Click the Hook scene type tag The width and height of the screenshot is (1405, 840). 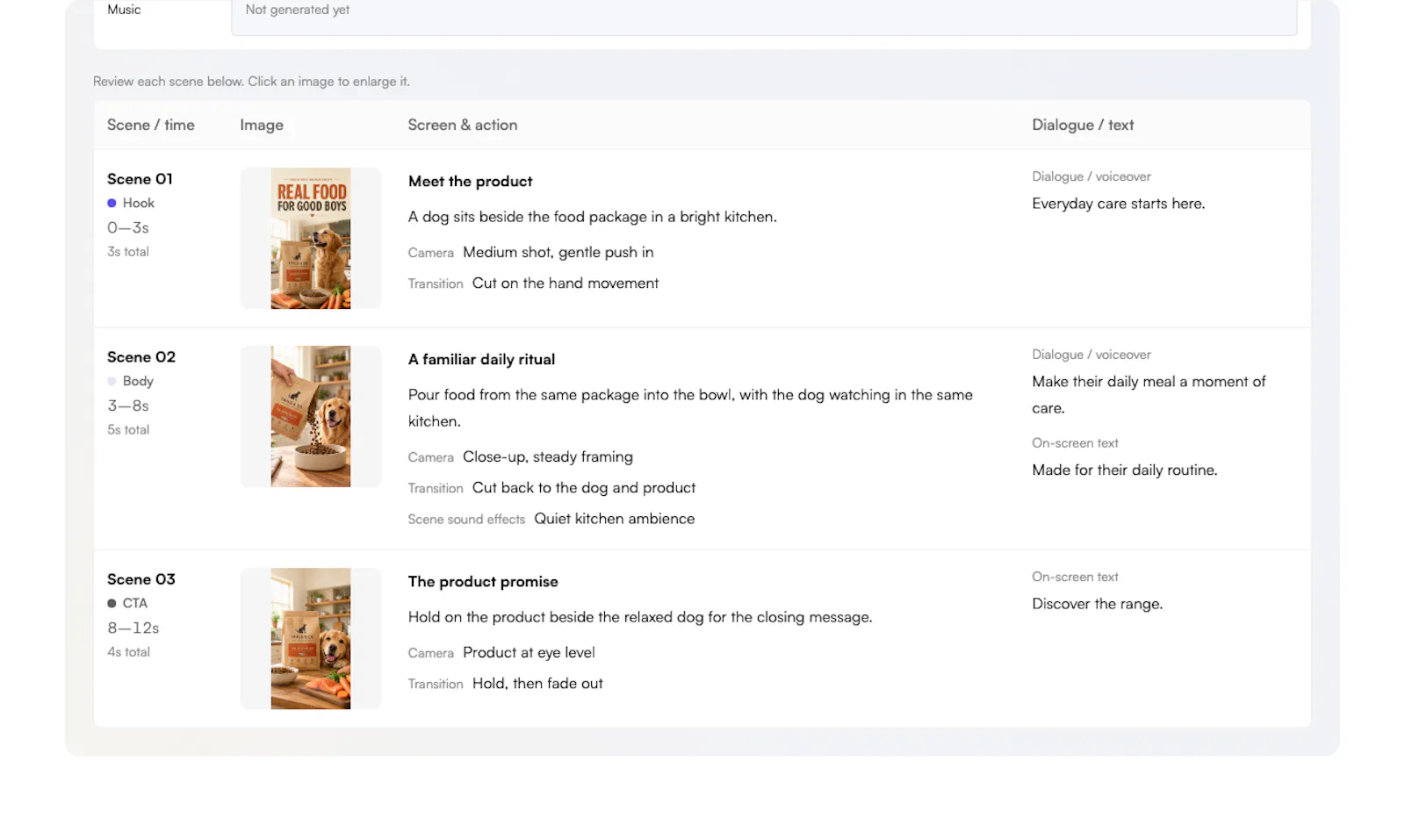point(131,203)
